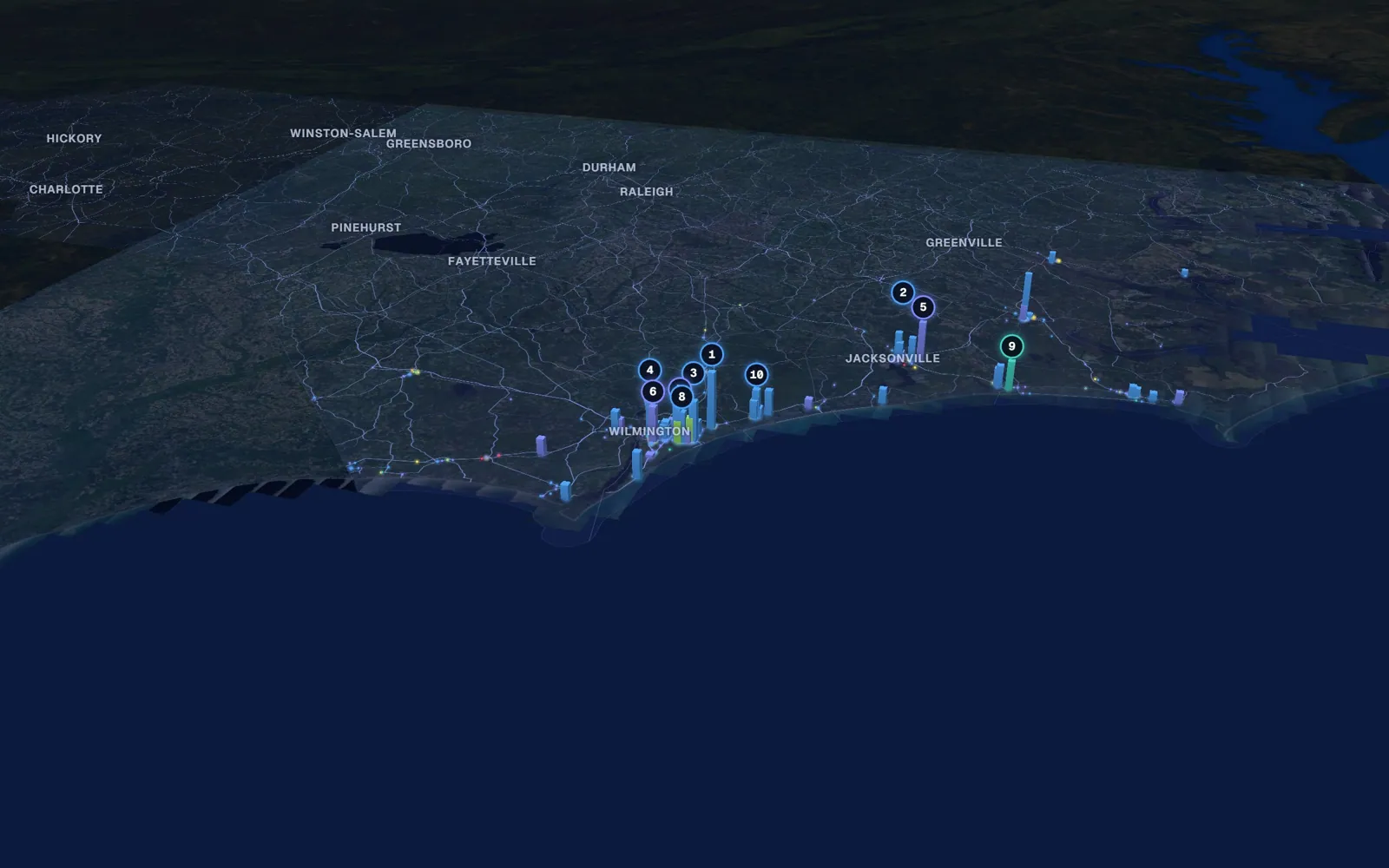The height and width of the screenshot is (868, 1389).
Task: Select map marker number 1
Action: 712,354
